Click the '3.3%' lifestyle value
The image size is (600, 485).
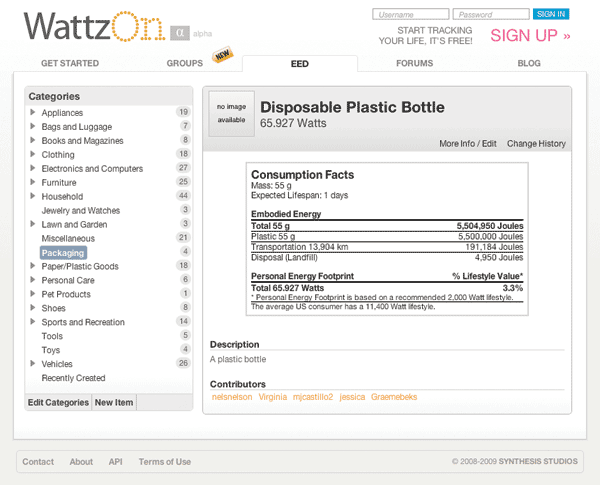(513, 288)
